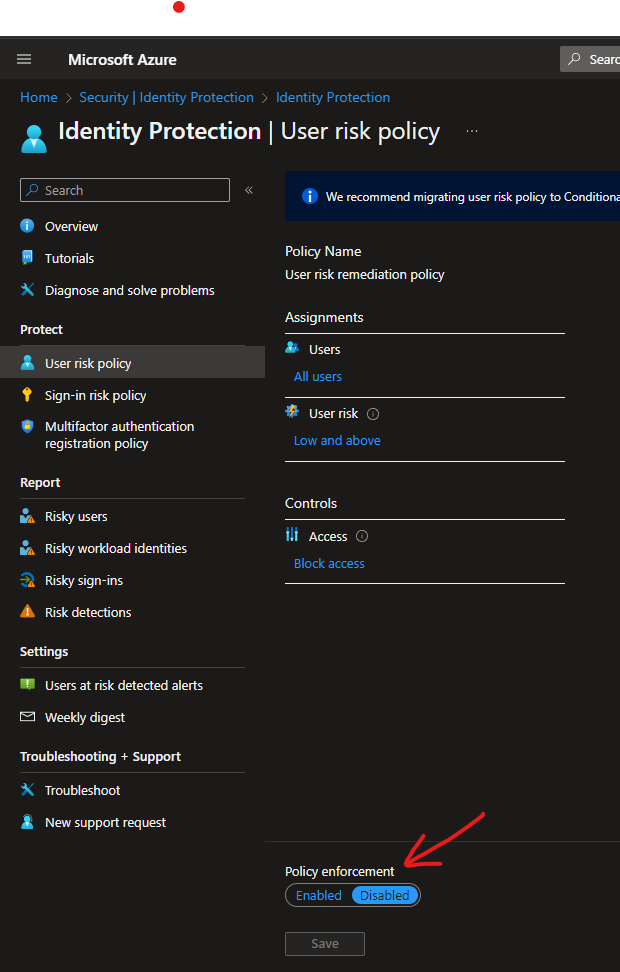Open Weekly digest settings
The height and width of the screenshot is (972, 620).
tap(85, 718)
